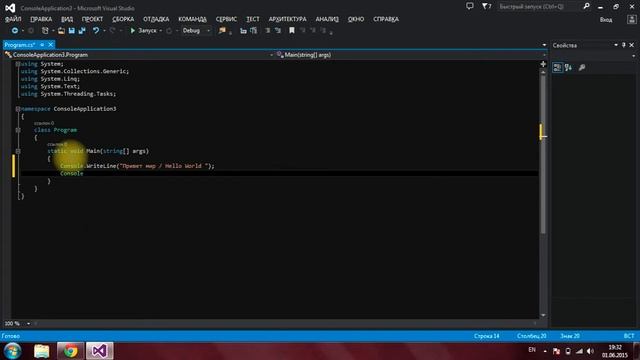Screen dimensions: 640x360
Task: Undo the last edit with the Undo icon
Action: pyautogui.click(x=96, y=31)
